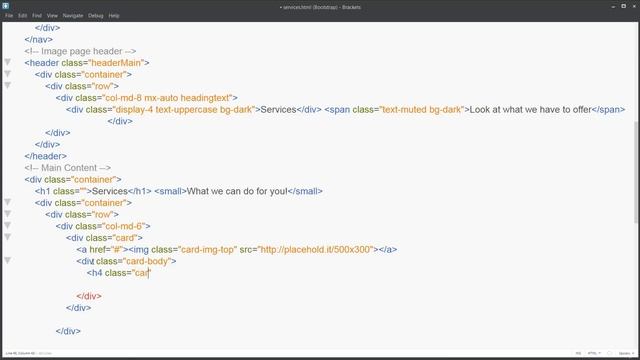Click the window title "services.html (Bootstrap) - Brackets"
Image resolution: width=640 pixels, height=360 pixels.
320,7
